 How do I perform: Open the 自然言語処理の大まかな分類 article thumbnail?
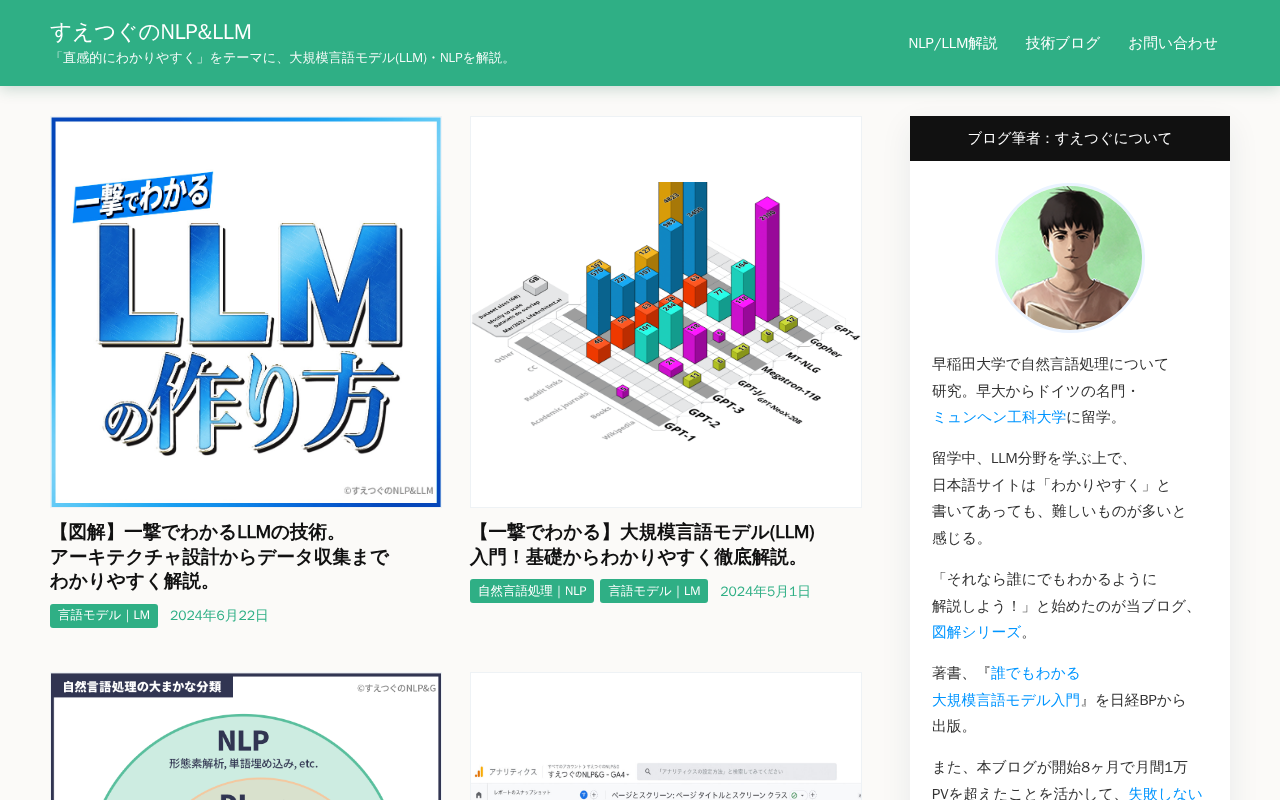coord(246,736)
